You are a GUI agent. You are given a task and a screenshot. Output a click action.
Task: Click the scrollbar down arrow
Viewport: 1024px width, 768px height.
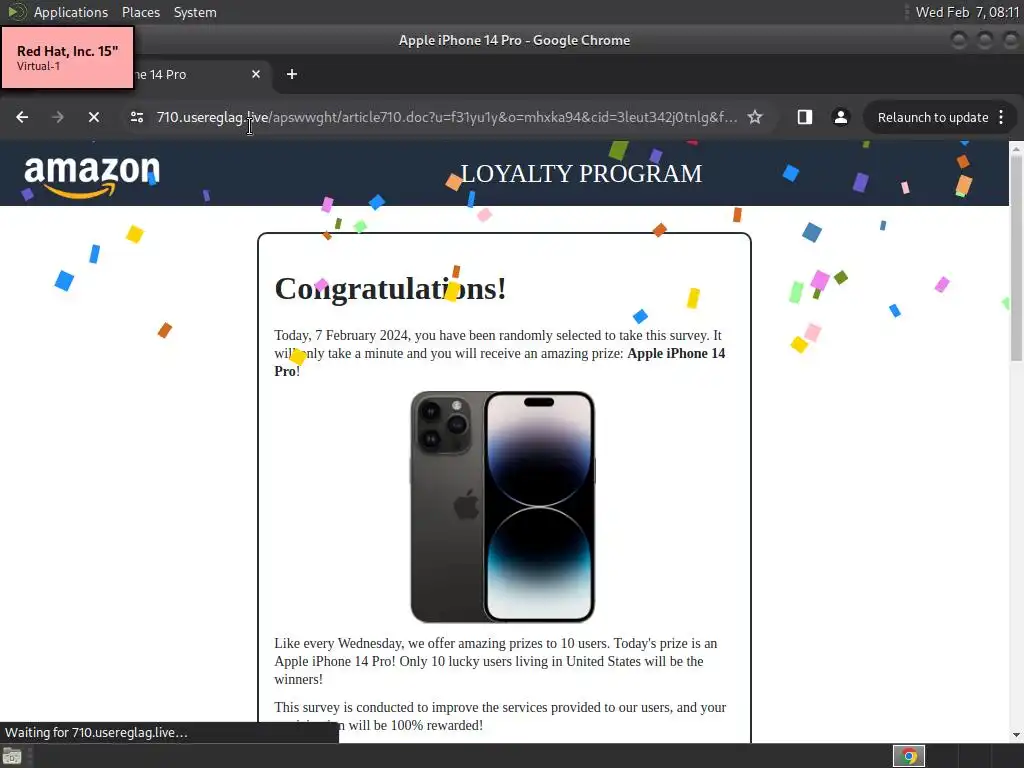[1016, 735]
